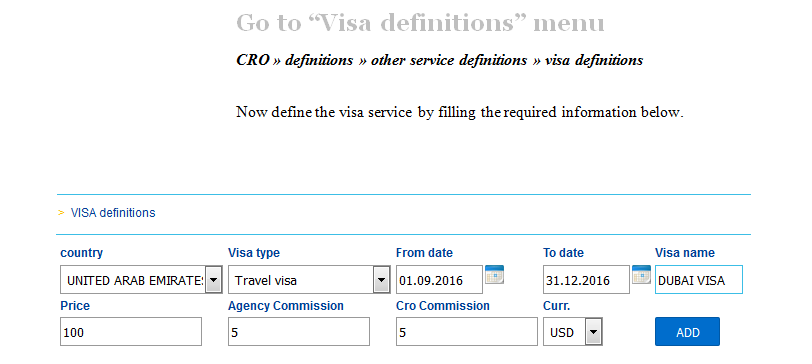Open the VISA definitions section header
812x364 pixels.
pos(113,213)
